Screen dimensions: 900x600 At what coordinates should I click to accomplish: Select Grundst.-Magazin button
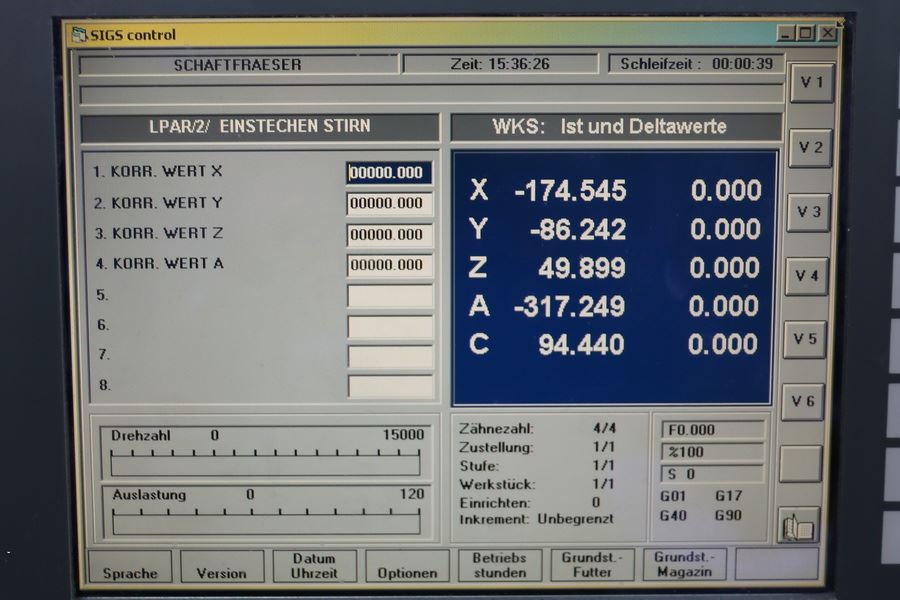coord(684,564)
